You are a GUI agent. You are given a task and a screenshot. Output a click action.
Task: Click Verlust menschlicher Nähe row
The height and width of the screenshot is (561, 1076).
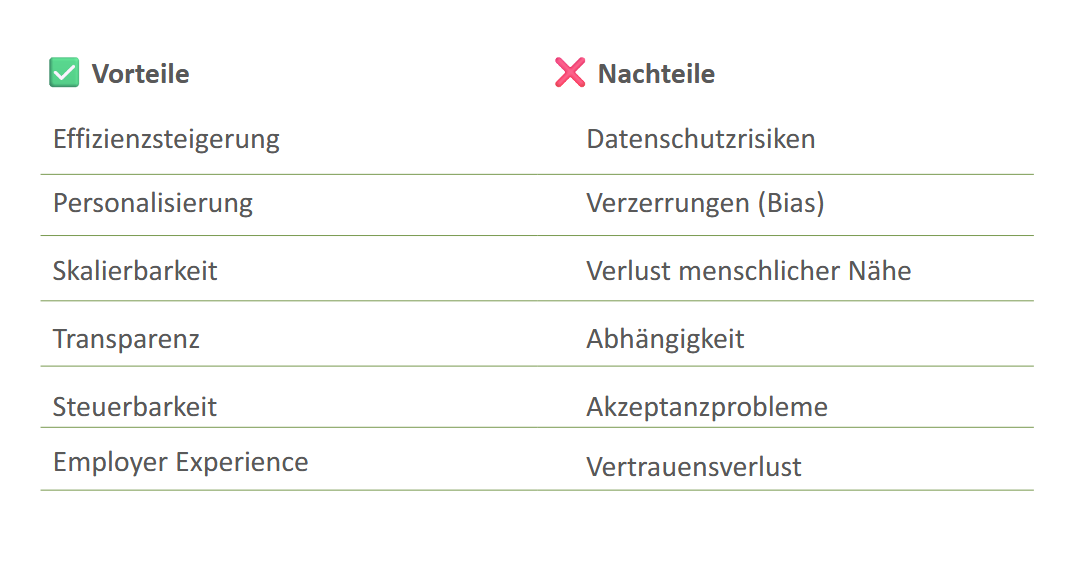pyautogui.click(x=748, y=271)
